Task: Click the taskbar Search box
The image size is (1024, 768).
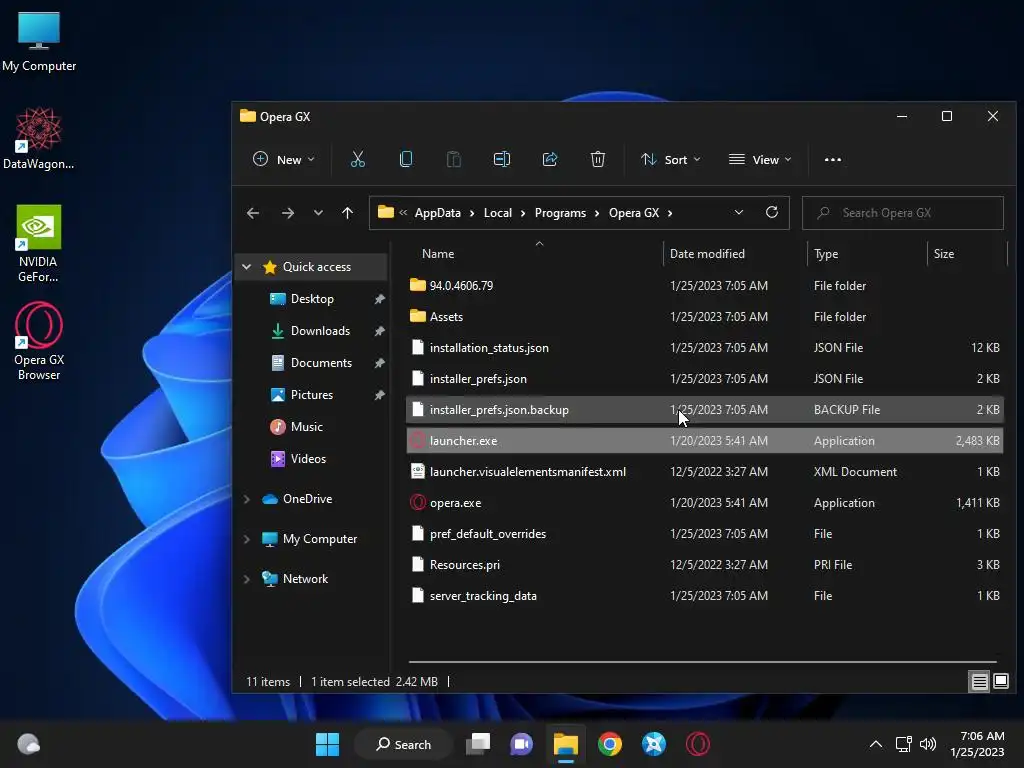Action: tap(403, 744)
